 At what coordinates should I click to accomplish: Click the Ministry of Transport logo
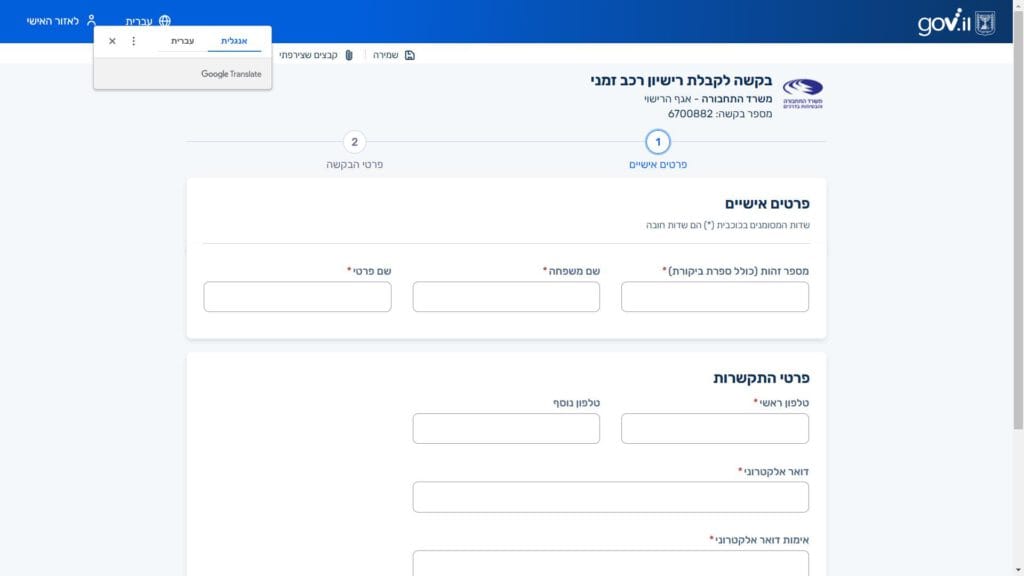[x=802, y=93]
